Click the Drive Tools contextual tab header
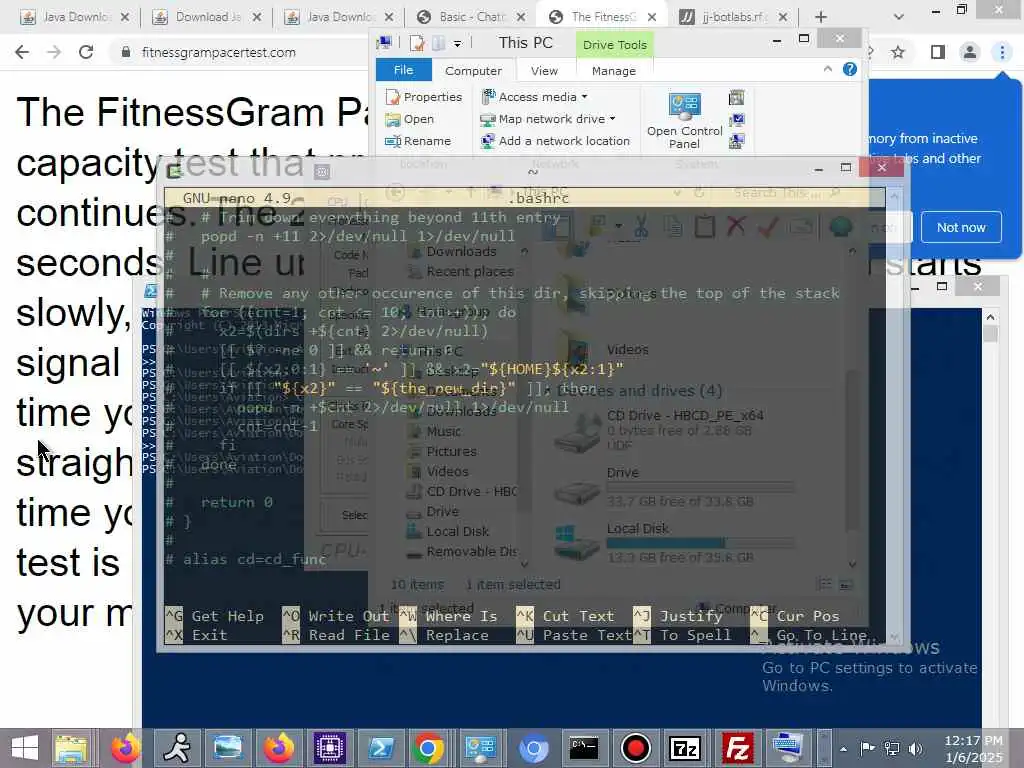Screen dimensions: 1024x768 point(615,44)
